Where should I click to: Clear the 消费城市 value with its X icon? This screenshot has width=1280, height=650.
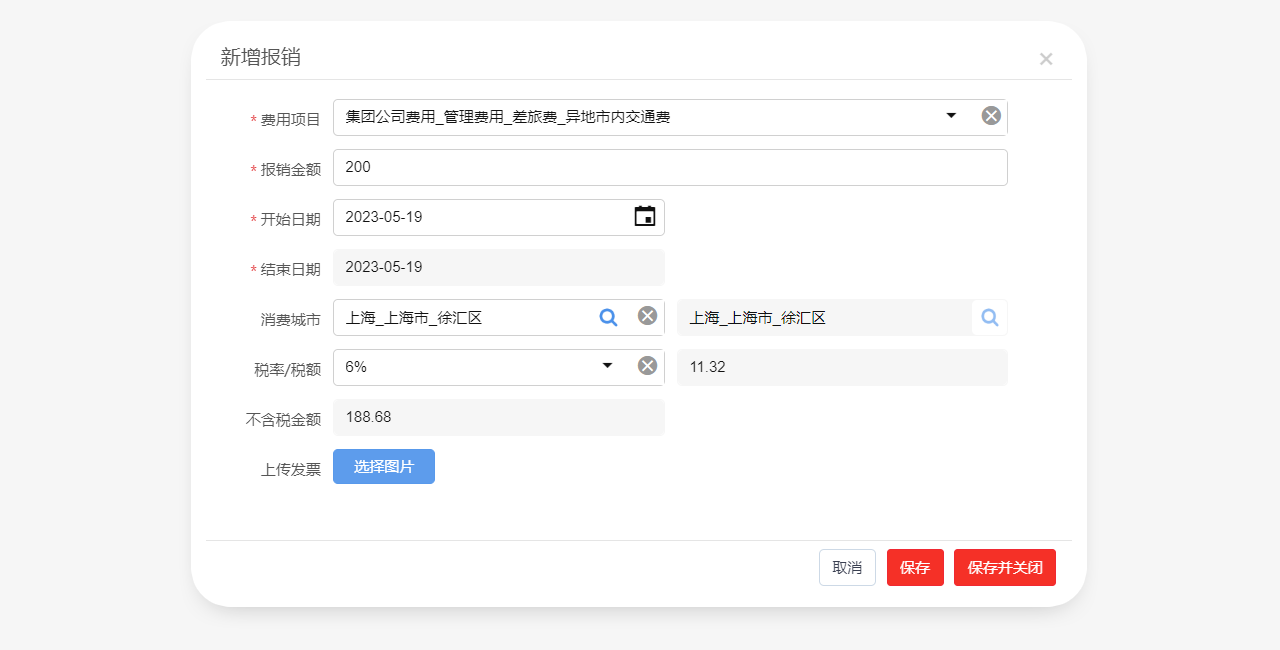648,316
